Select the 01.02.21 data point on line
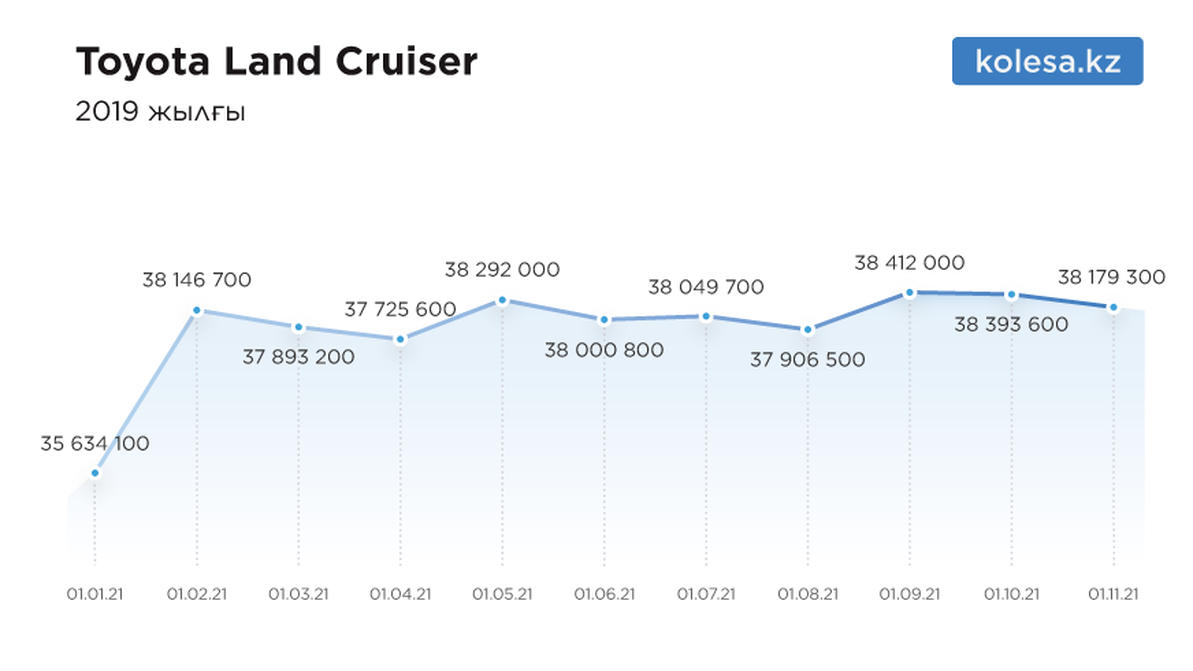Screen dimensions: 1193x671 (x=197, y=311)
